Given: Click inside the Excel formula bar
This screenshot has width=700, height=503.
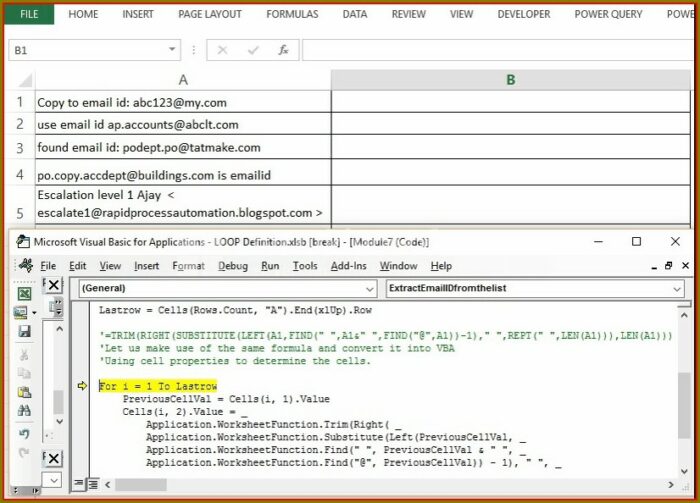Looking at the screenshot, I should click(497, 50).
